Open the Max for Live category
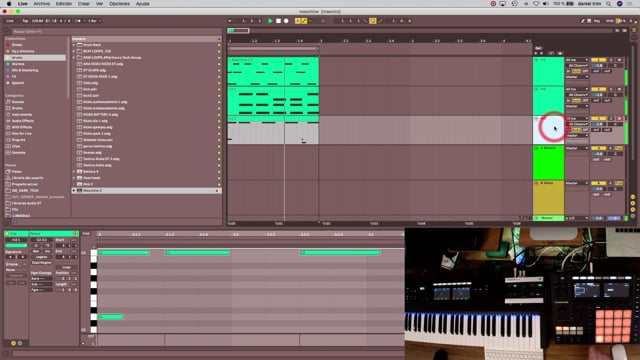The image size is (640, 360). (22, 133)
